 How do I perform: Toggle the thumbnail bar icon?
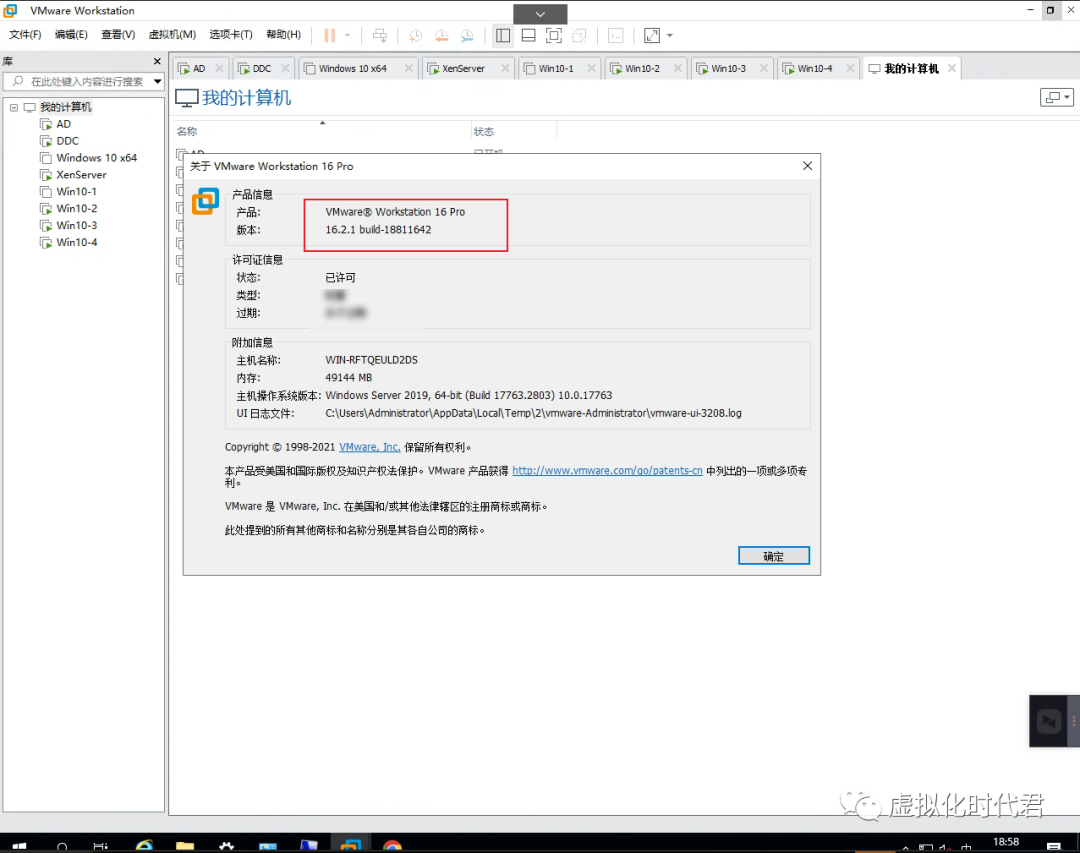[x=528, y=35]
